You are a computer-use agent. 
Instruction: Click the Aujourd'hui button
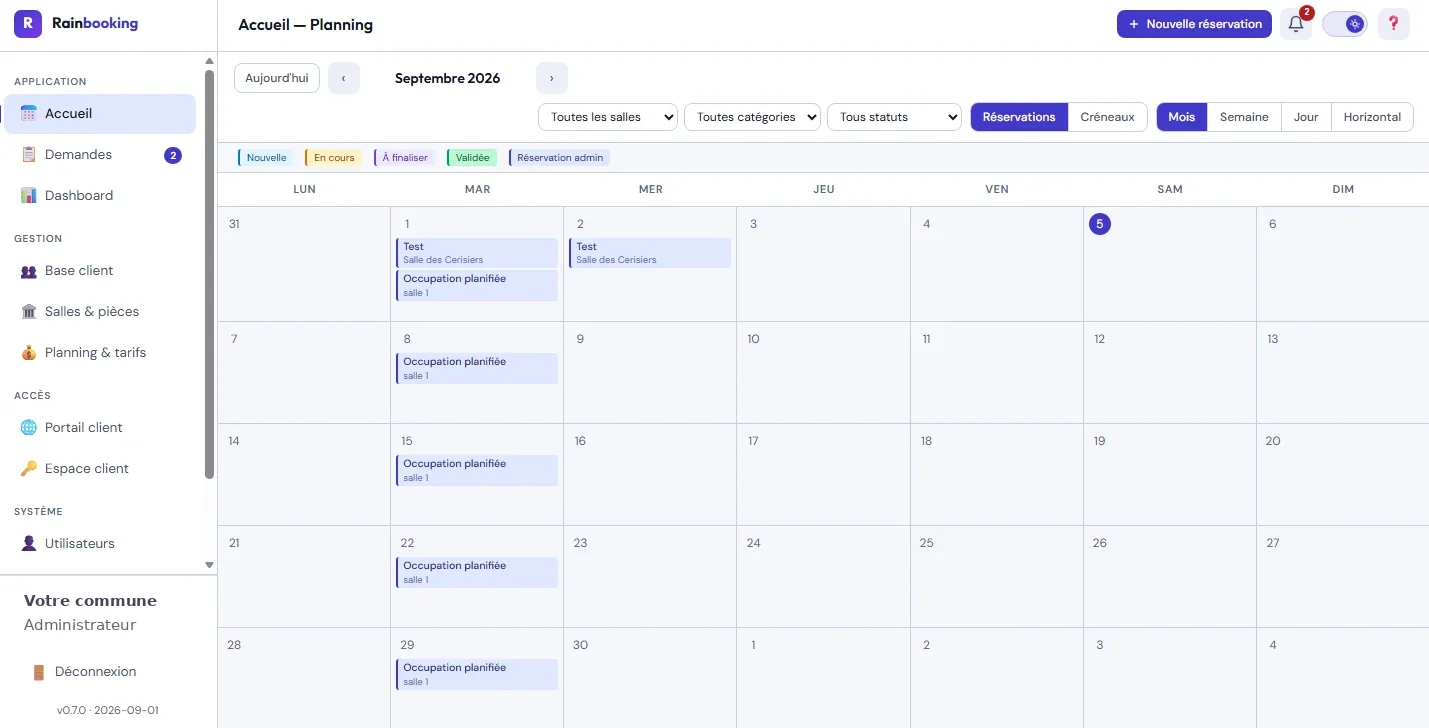[x=277, y=78]
